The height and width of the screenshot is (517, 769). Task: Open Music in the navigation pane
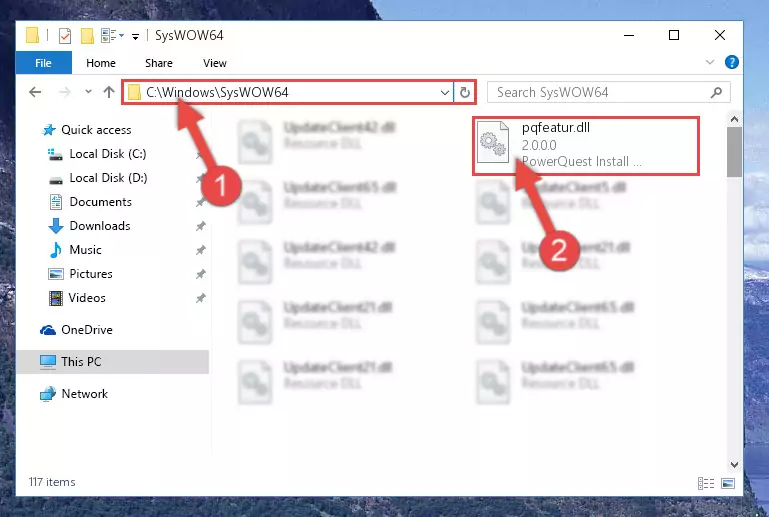pos(85,250)
